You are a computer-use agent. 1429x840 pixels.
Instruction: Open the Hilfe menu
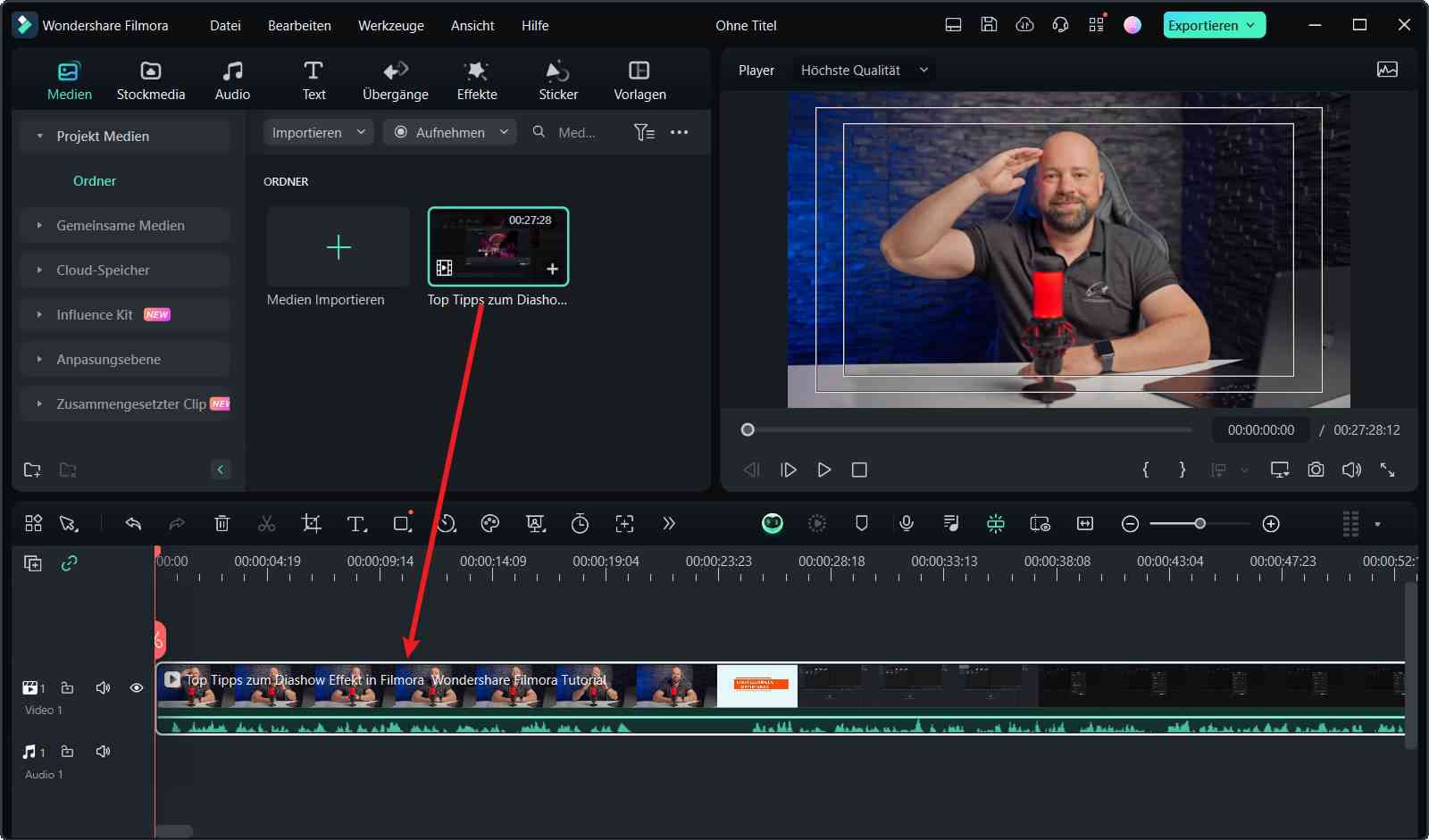click(x=535, y=25)
